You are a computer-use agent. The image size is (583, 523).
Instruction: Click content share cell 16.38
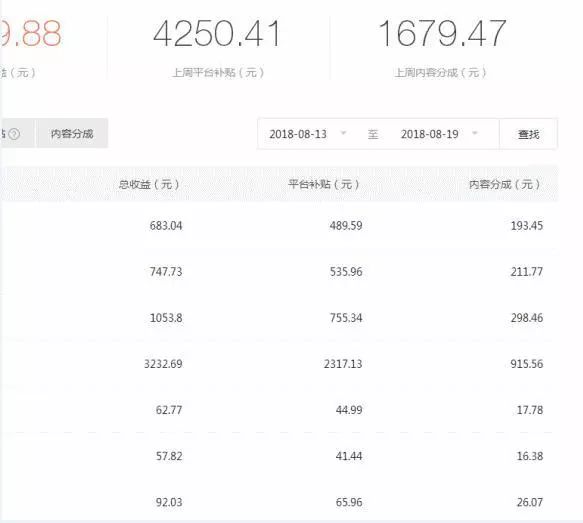[530, 456]
